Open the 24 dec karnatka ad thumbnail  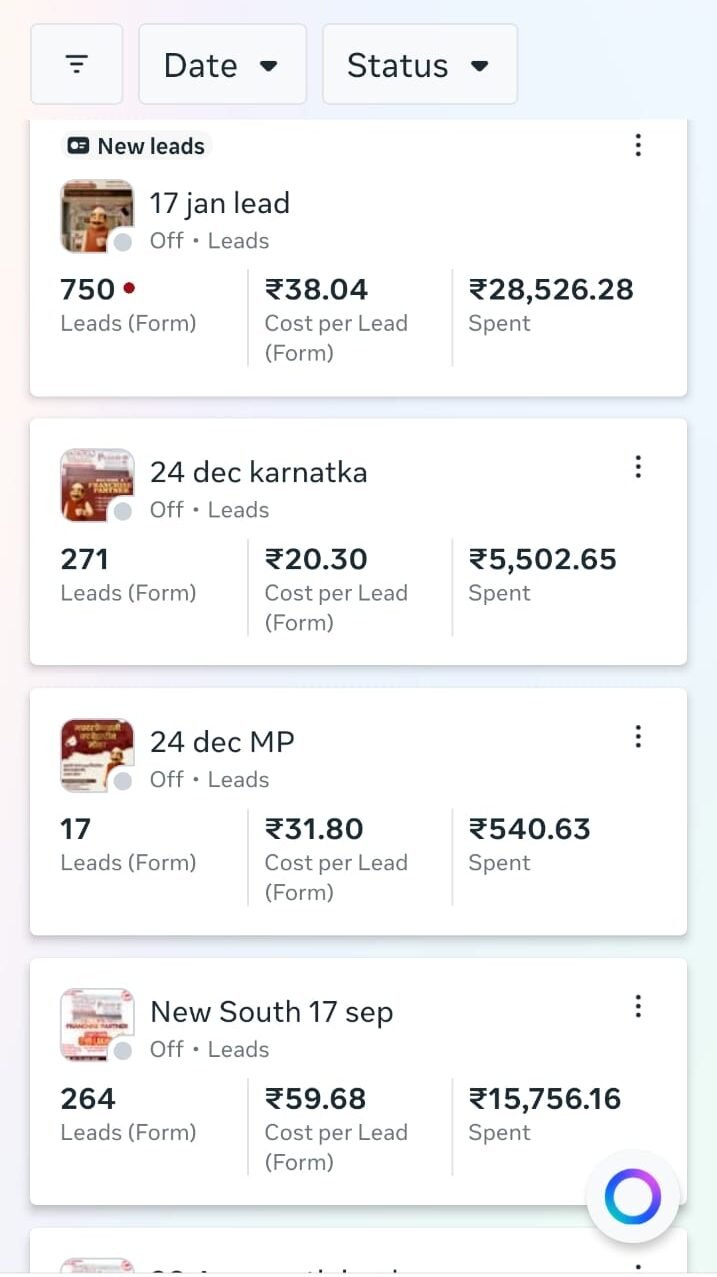96,485
